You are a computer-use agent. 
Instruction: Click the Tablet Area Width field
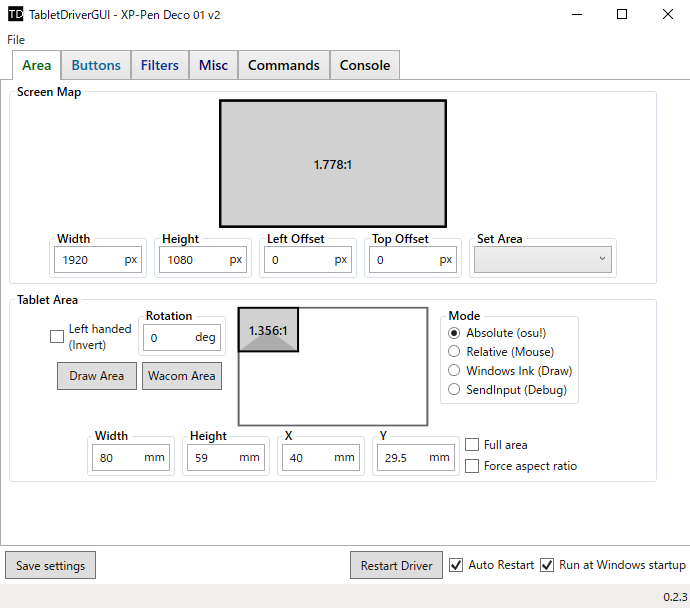[x=131, y=458]
